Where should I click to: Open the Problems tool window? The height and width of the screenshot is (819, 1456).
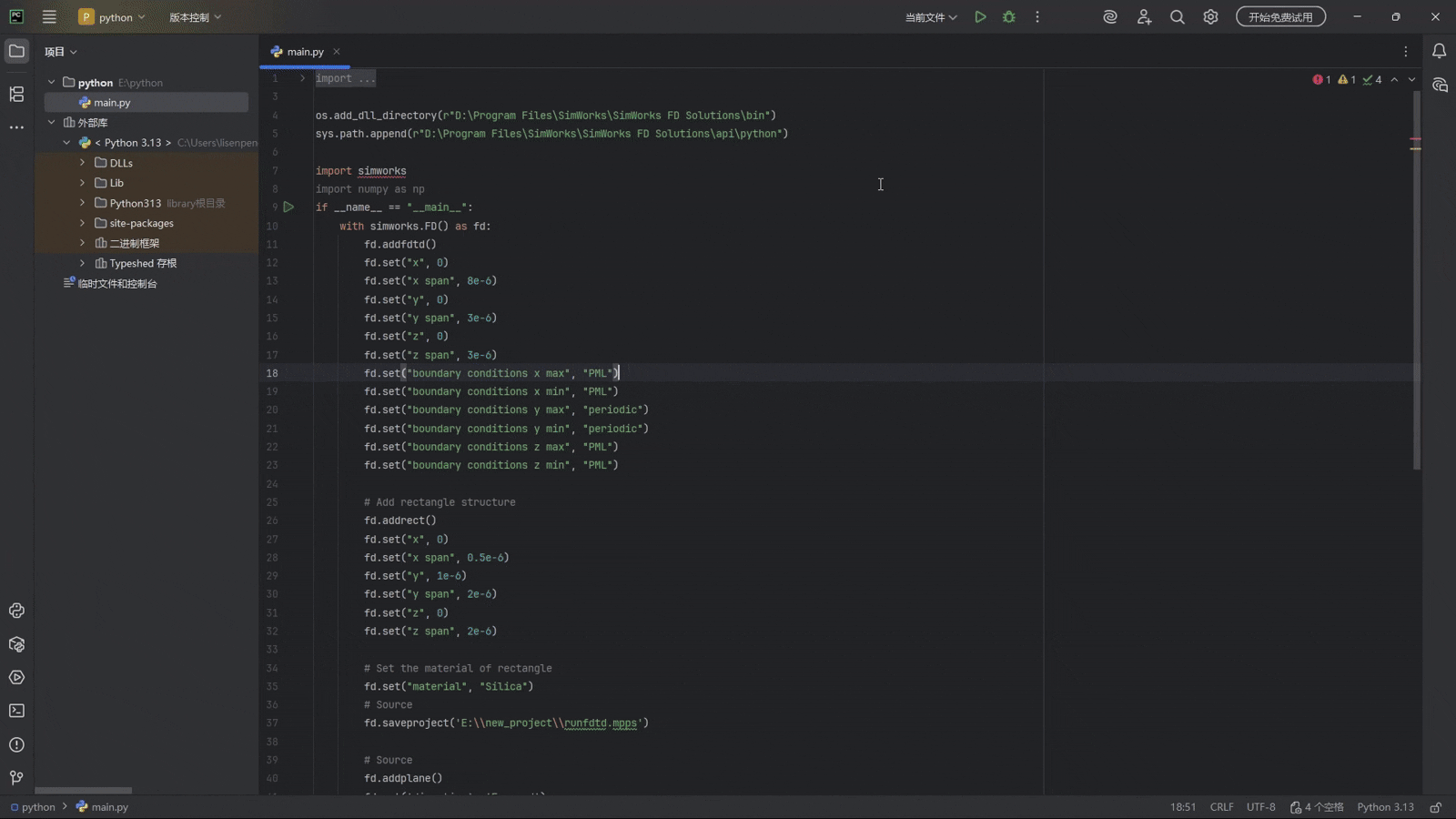point(16,744)
